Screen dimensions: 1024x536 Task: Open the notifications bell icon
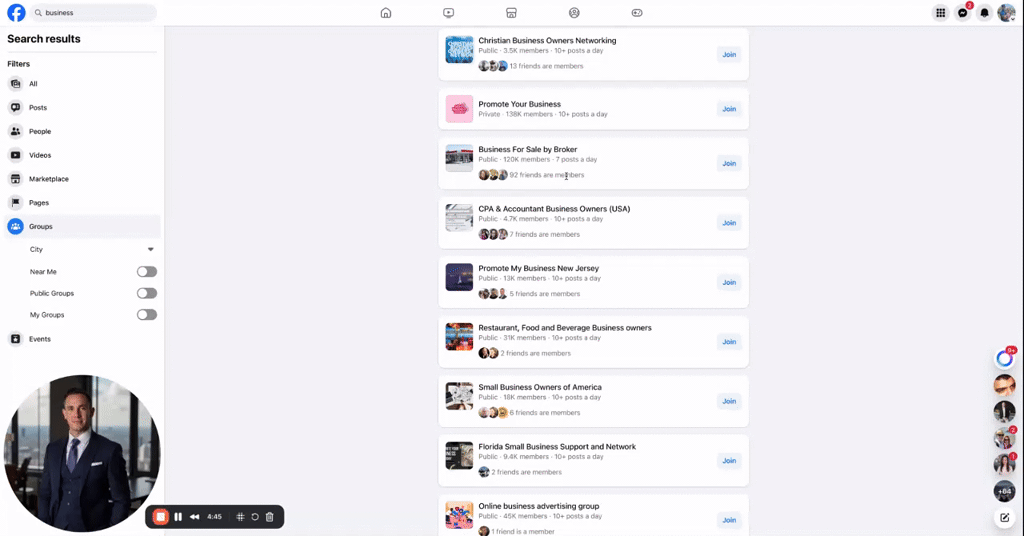click(x=984, y=12)
